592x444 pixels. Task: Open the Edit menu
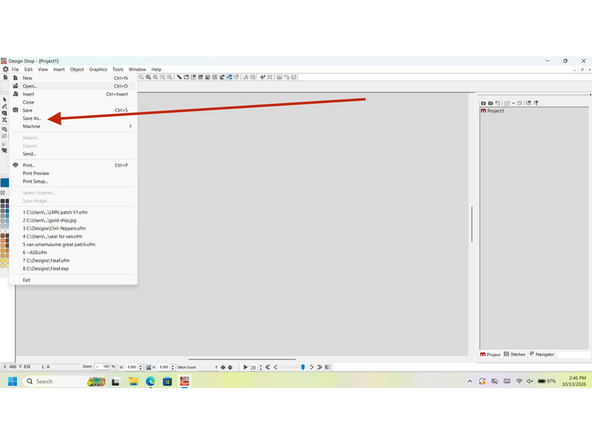(x=28, y=69)
